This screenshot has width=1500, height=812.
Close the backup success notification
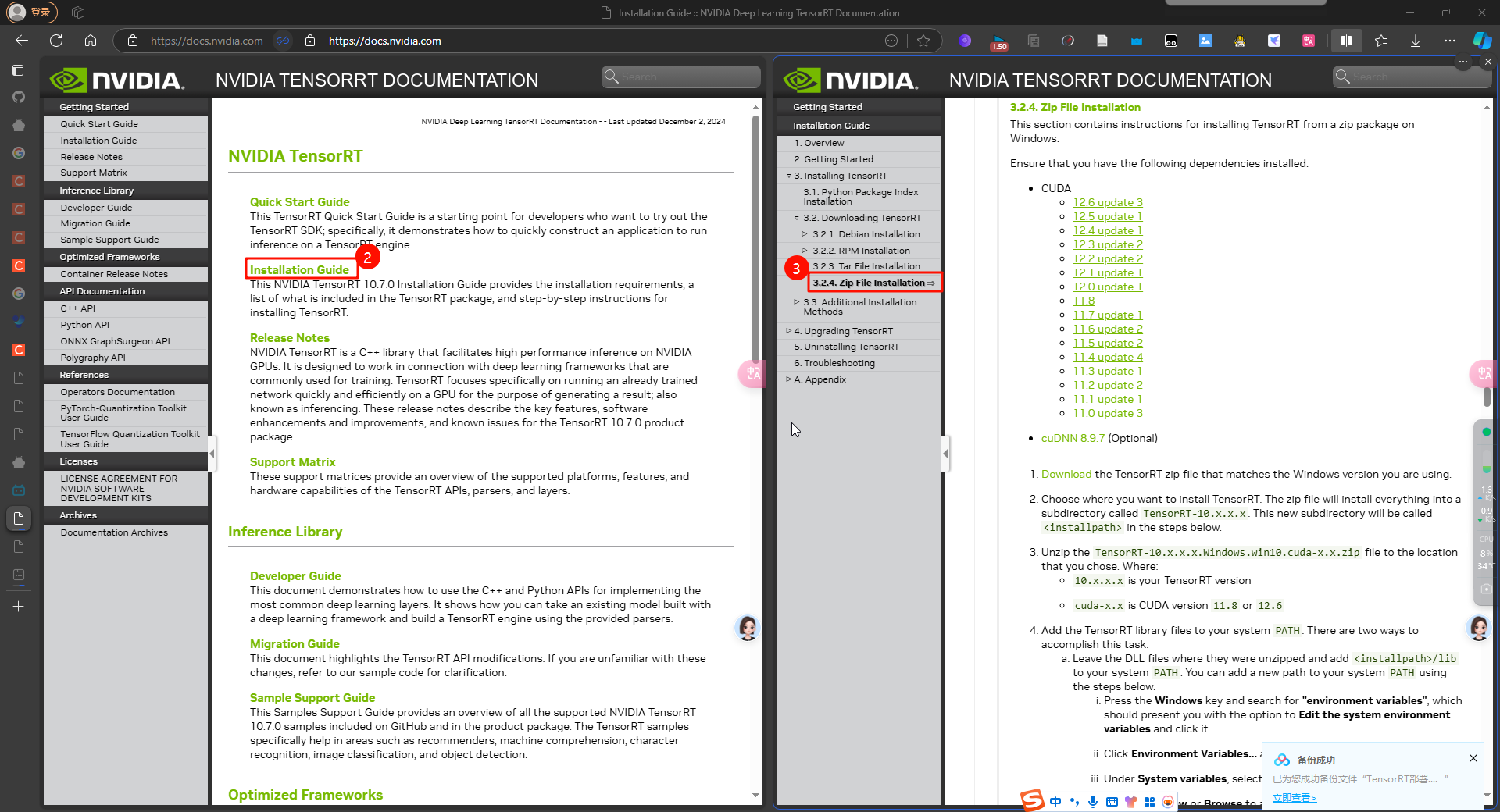point(1473,758)
